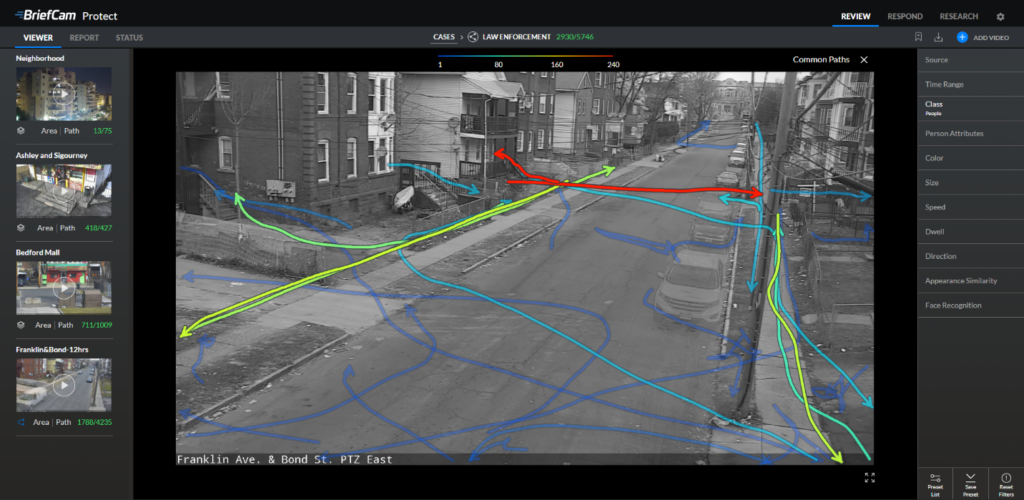Click the bookmark icon in toolbar
The height and width of the screenshot is (500, 1024).
918,38
